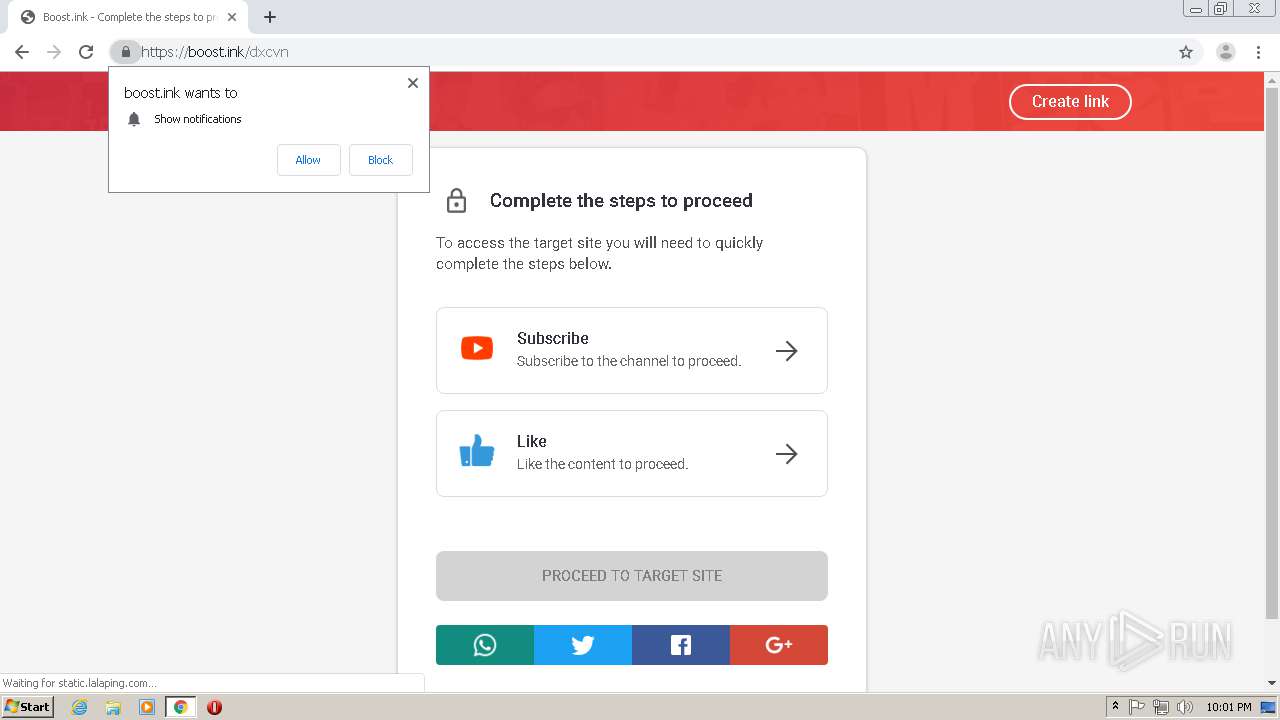This screenshot has height=720, width=1280.
Task: Share on Google Plus
Action: pos(779,645)
